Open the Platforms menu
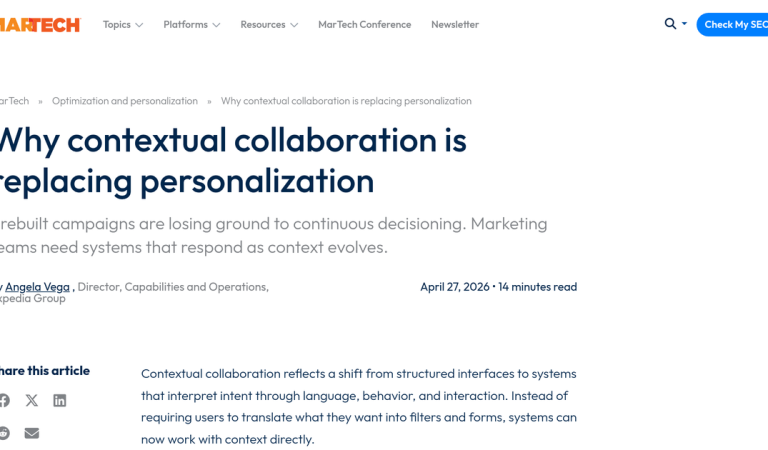Image resolution: width=768 pixels, height=450 pixels. click(186, 24)
